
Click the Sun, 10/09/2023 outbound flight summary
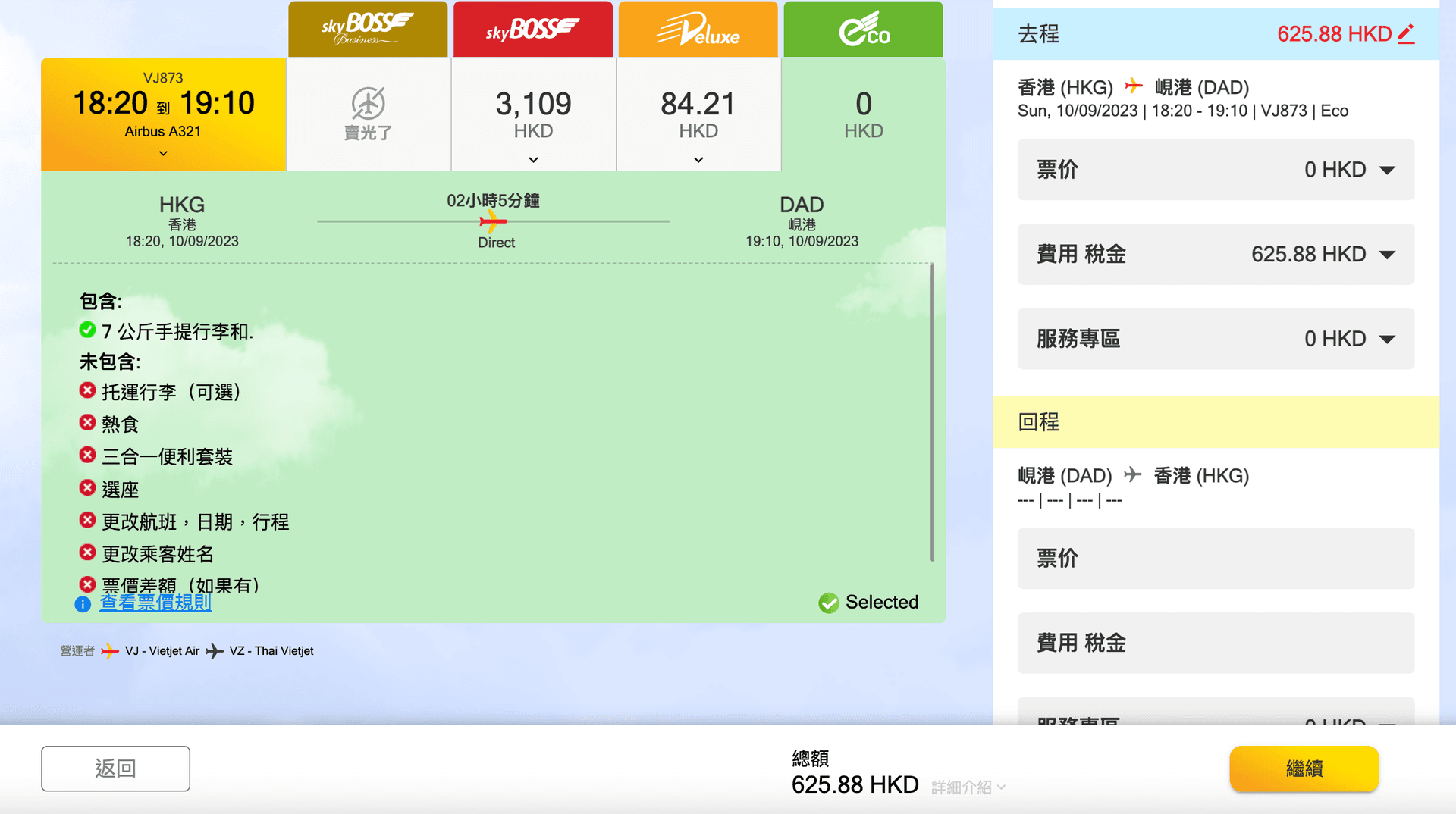click(1183, 111)
